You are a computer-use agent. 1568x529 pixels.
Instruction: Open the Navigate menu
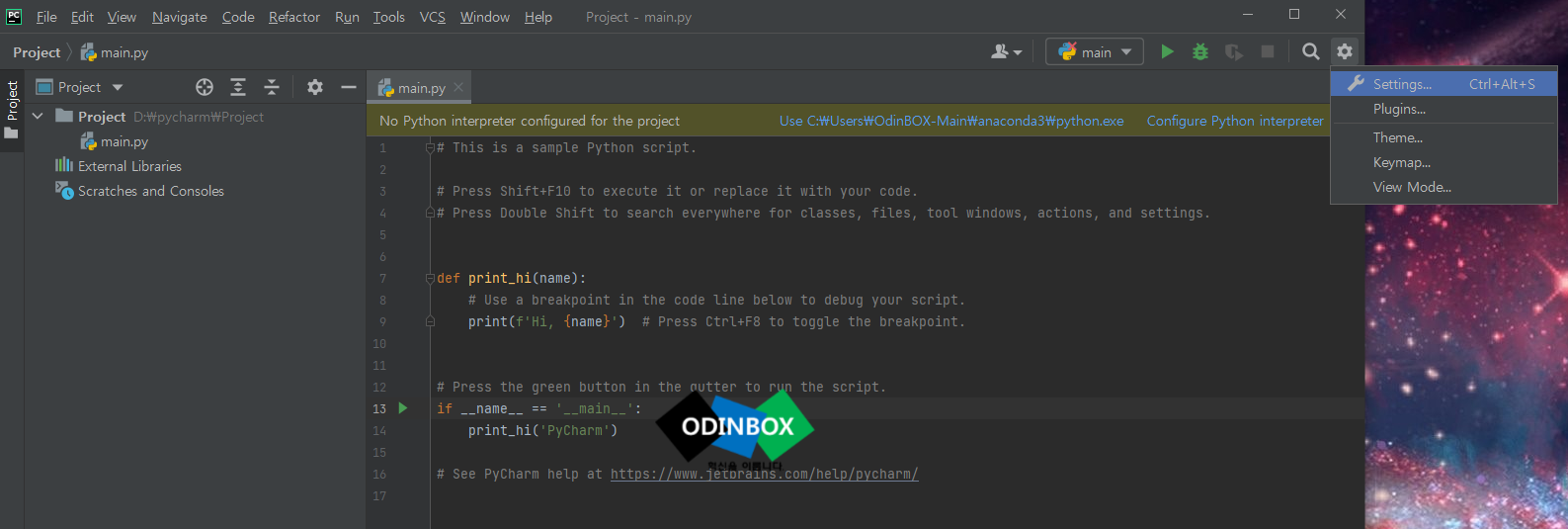180,17
